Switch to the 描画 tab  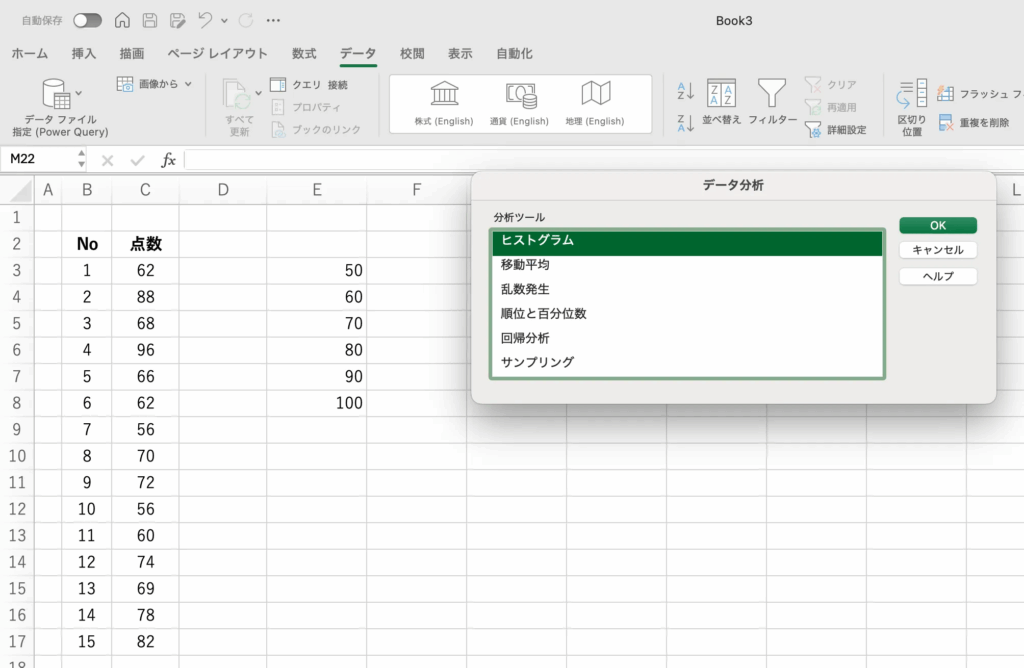click(x=132, y=54)
